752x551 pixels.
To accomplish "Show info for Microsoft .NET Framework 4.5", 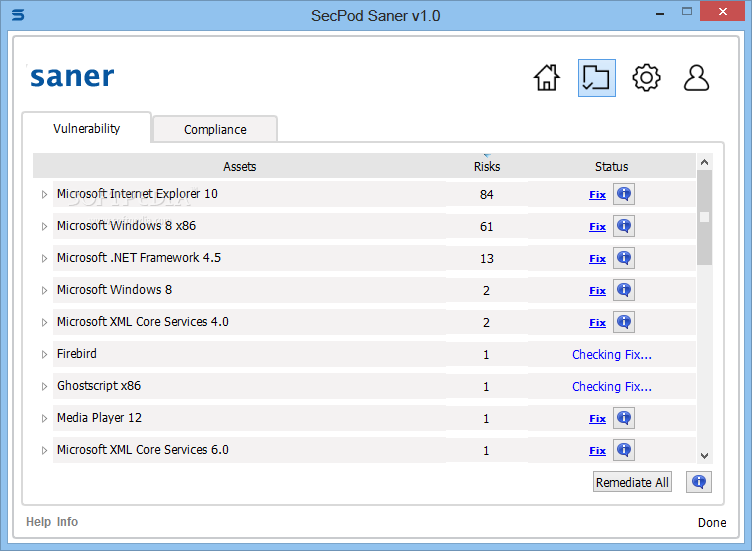I will coord(623,258).
